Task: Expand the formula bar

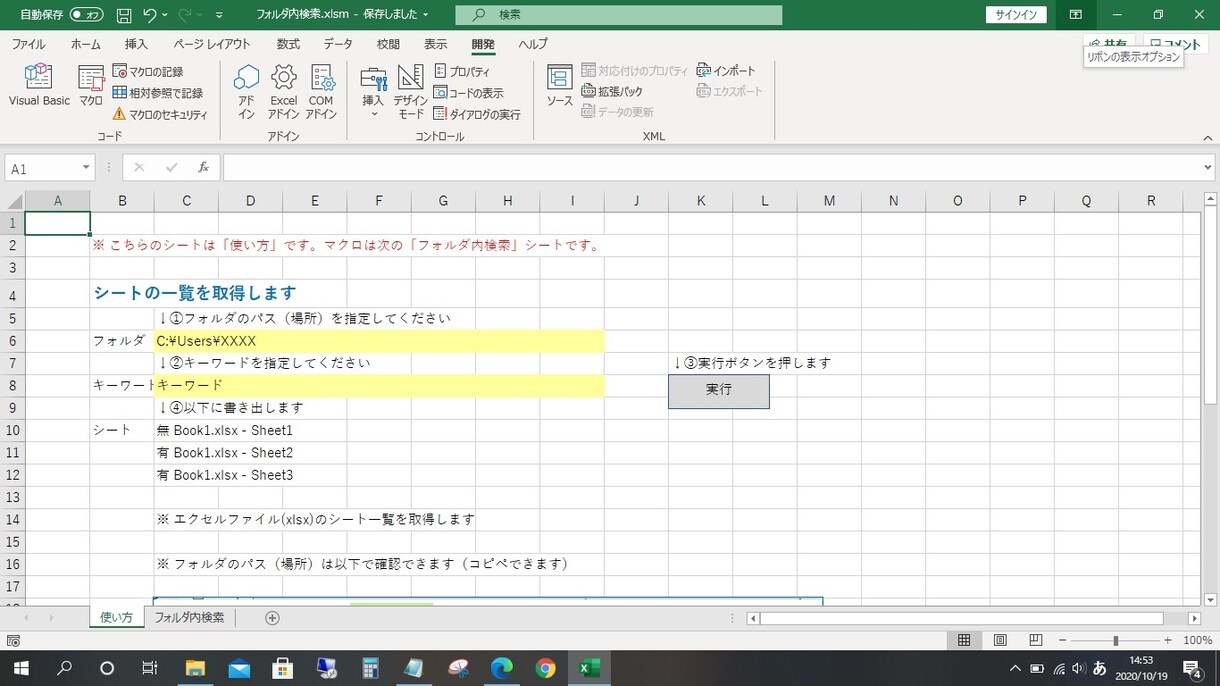Action: (1208, 168)
